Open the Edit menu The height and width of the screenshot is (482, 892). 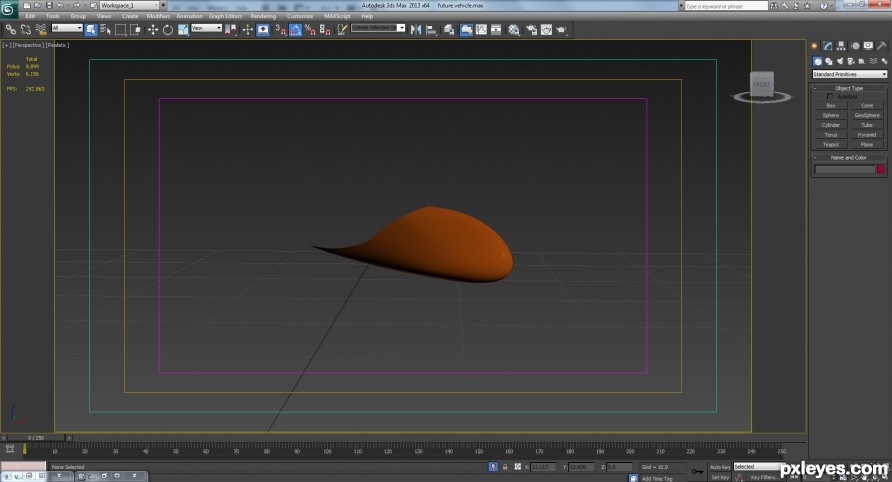[x=30, y=16]
